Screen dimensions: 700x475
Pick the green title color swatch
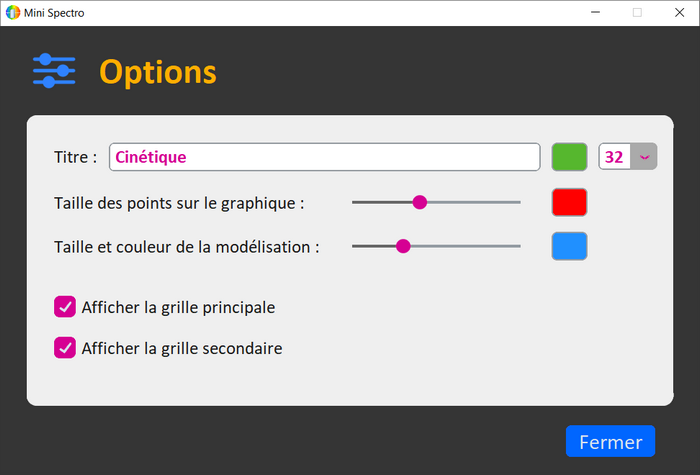(x=569, y=157)
